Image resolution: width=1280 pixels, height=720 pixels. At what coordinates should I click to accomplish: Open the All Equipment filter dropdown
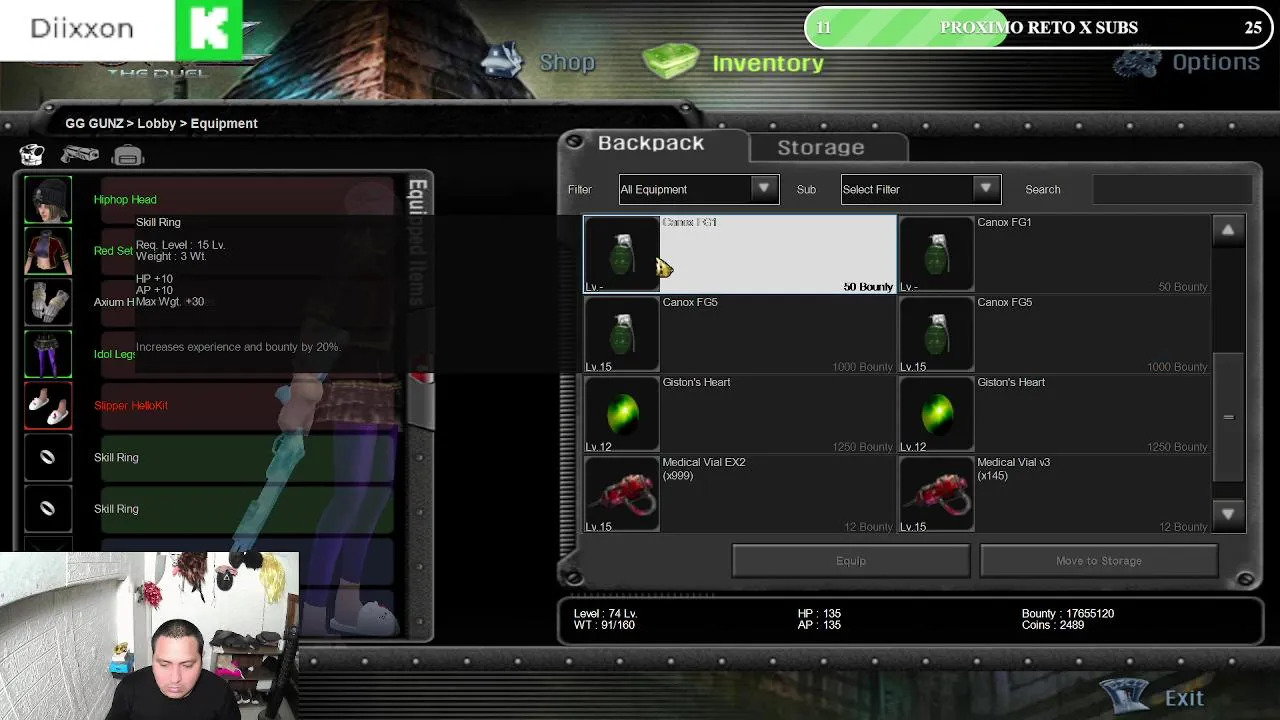point(698,189)
